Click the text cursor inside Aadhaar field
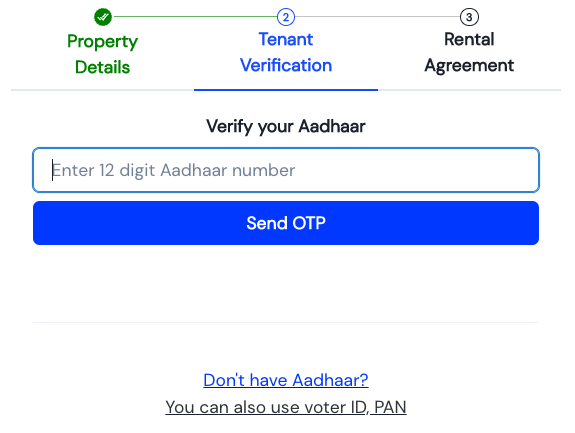575x433 pixels. 52,170
